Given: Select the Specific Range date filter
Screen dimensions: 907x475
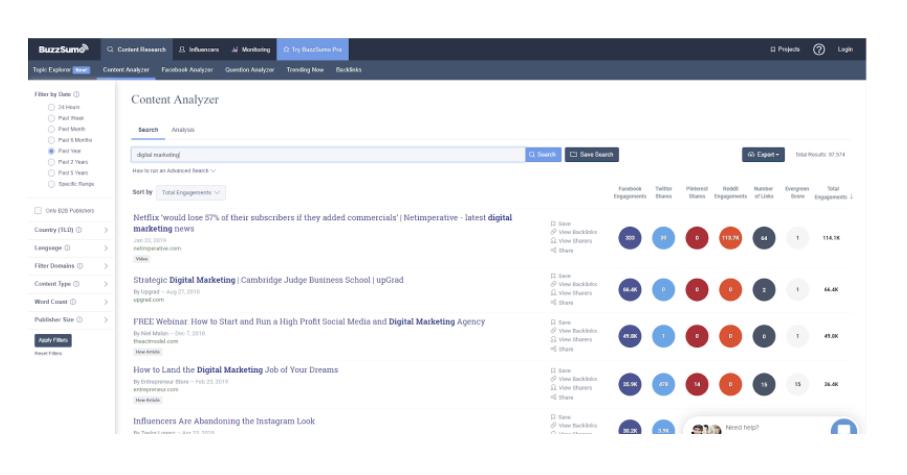Looking at the screenshot, I should pos(51,184).
